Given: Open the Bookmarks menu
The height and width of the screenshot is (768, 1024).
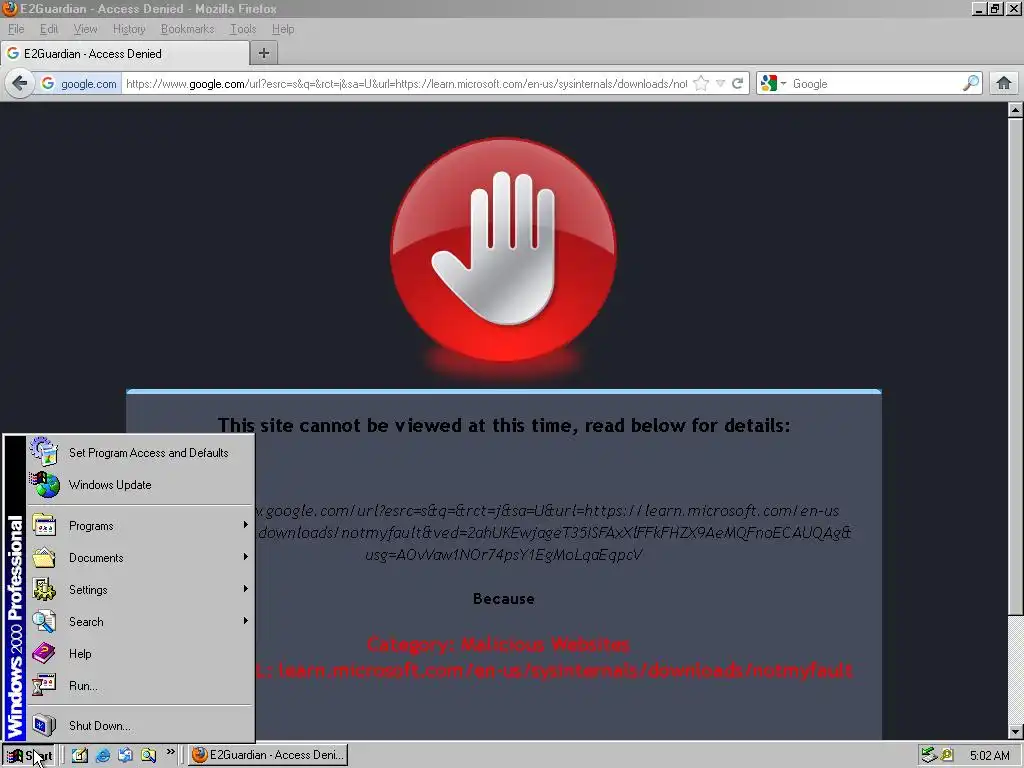Looking at the screenshot, I should click(x=187, y=29).
